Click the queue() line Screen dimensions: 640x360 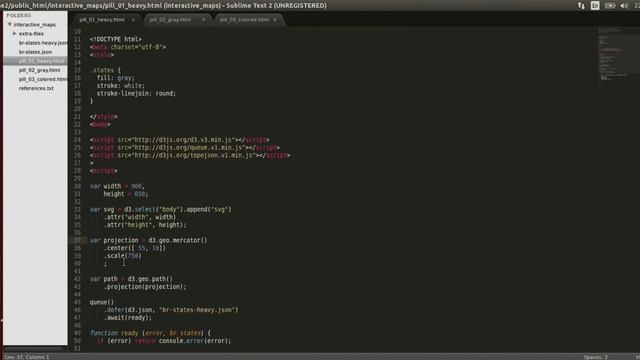[x=102, y=302]
